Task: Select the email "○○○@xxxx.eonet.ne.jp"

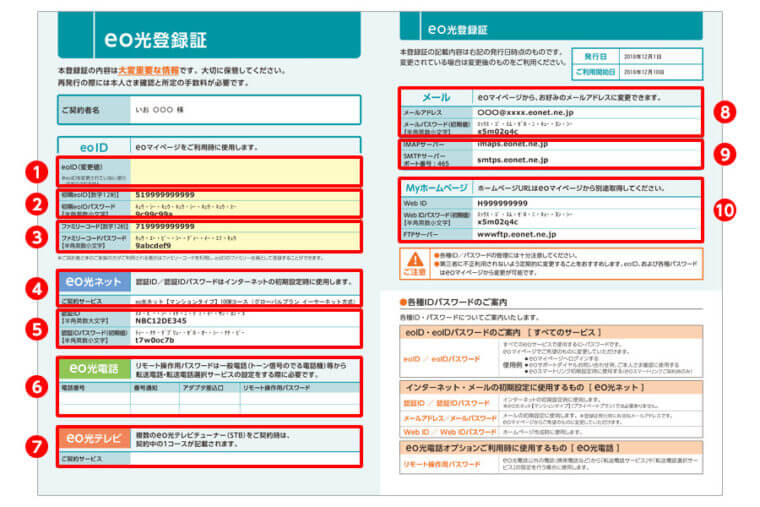Action: point(525,112)
